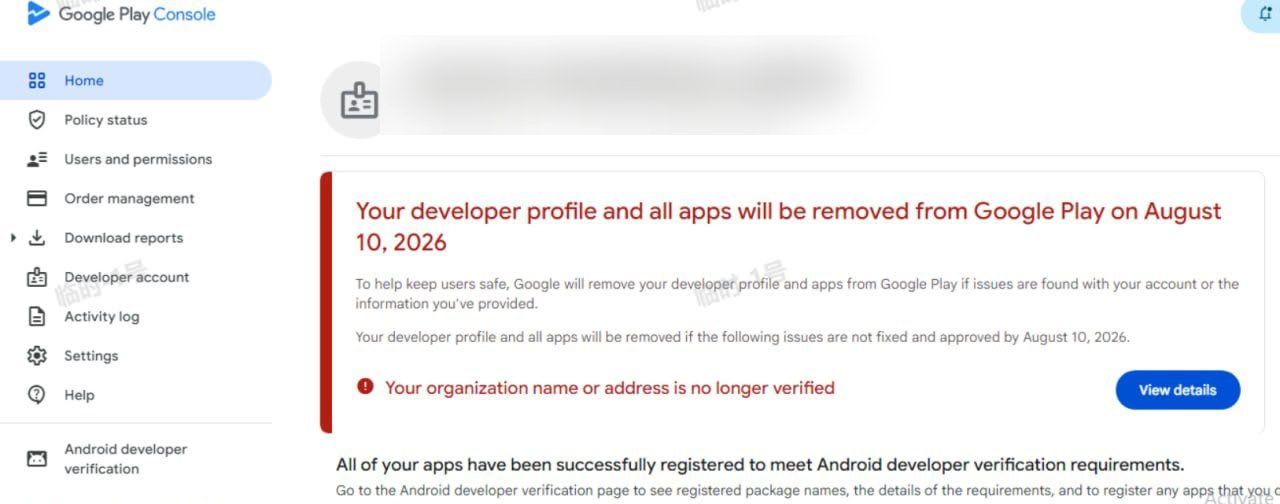Click the Android developer verification robot icon
1280x504 pixels.
click(37, 459)
